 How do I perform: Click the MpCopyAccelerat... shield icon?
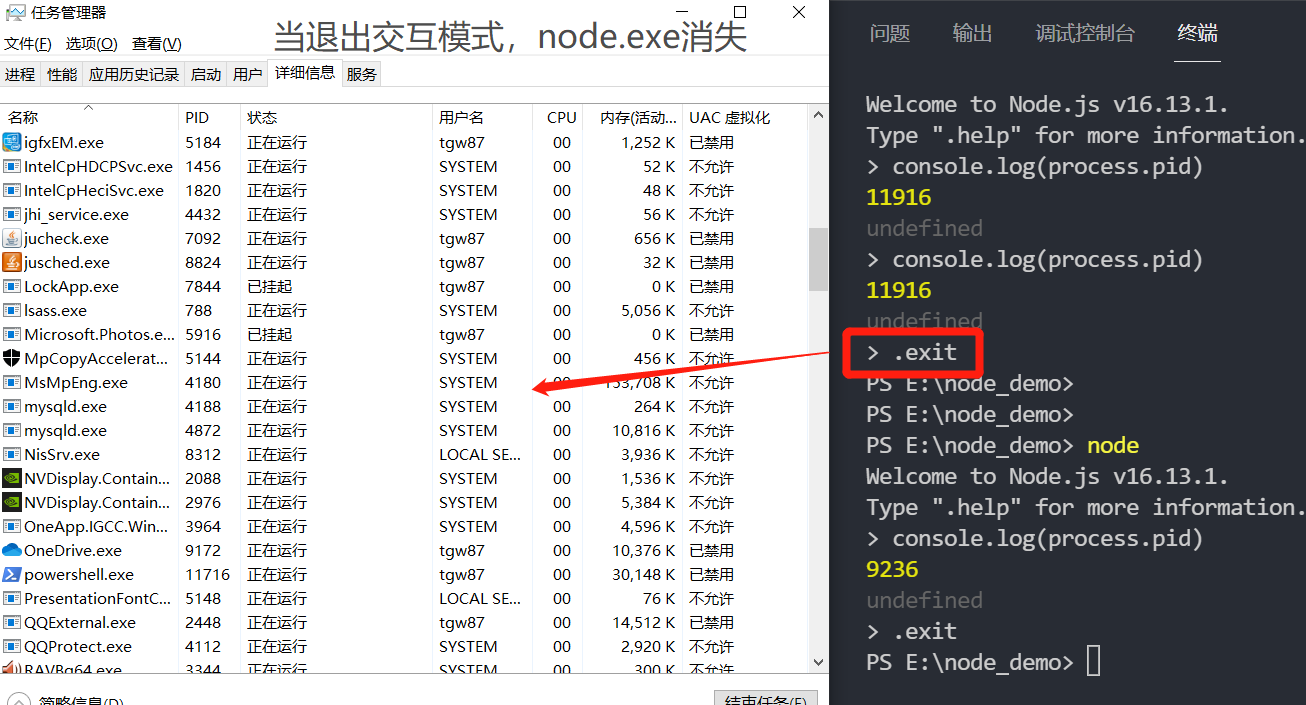(x=12, y=358)
